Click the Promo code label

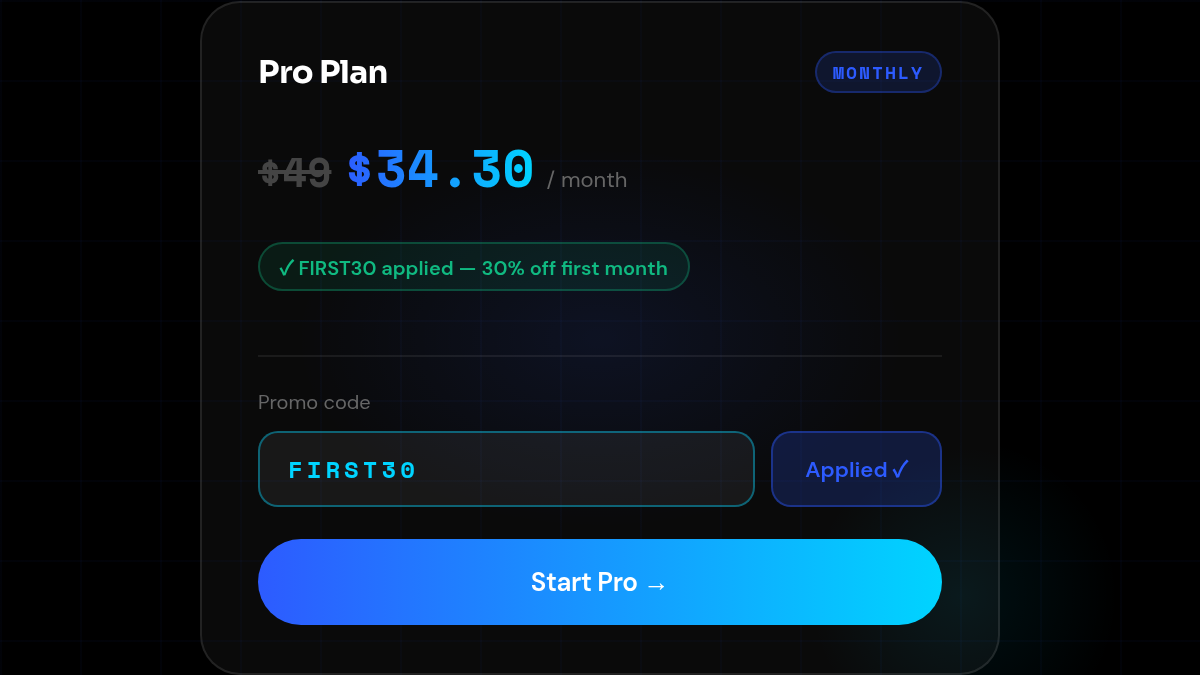(x=314, y=402)
